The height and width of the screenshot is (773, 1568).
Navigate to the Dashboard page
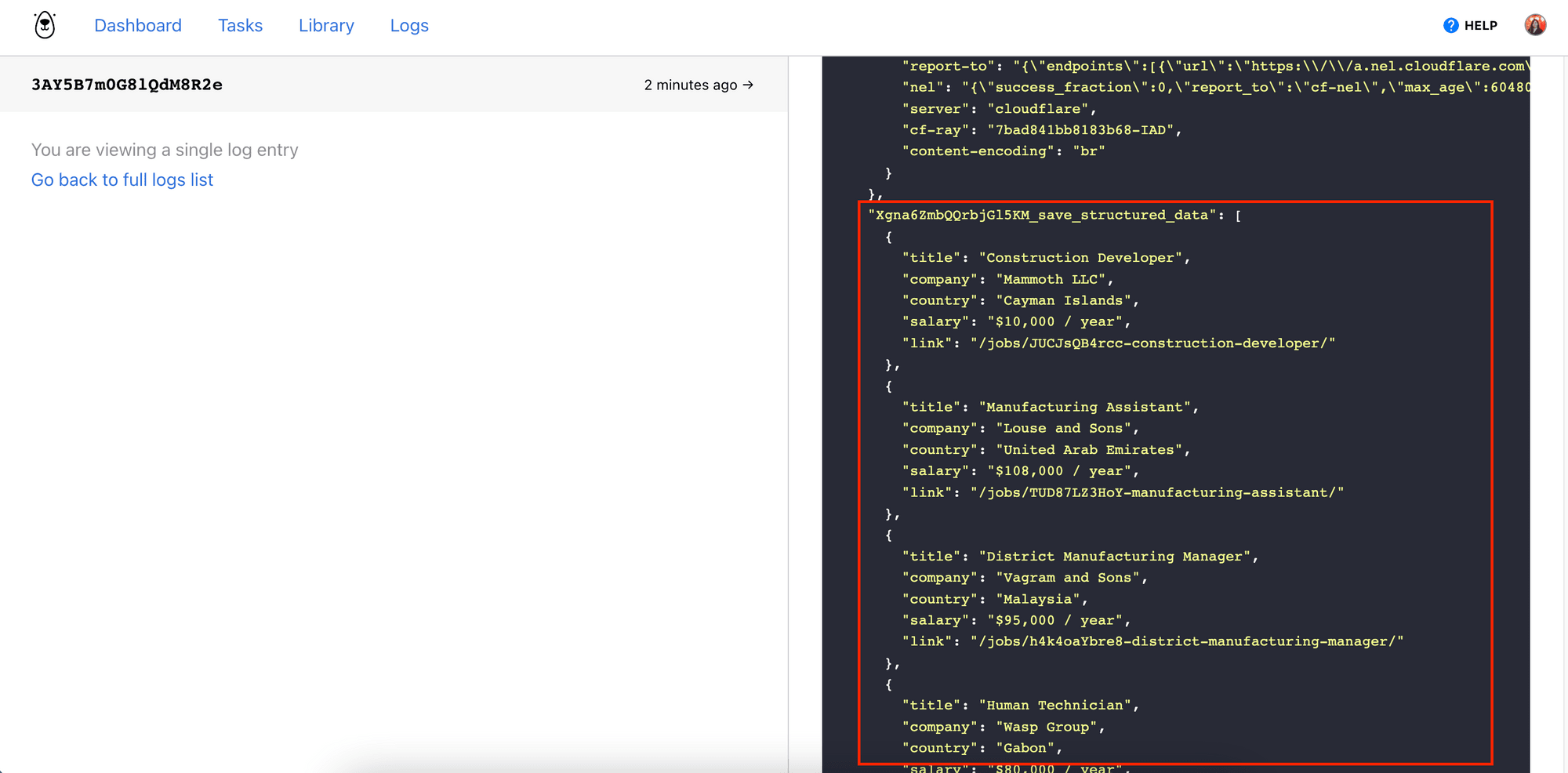tap(137, 25)
